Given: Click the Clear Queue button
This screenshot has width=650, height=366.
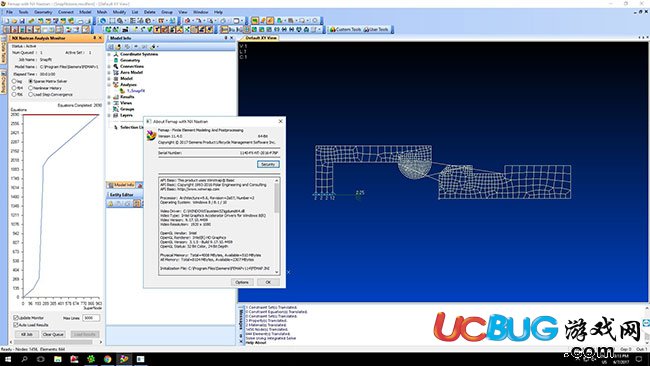Looking at the screenshot, I should pos(53,334).
